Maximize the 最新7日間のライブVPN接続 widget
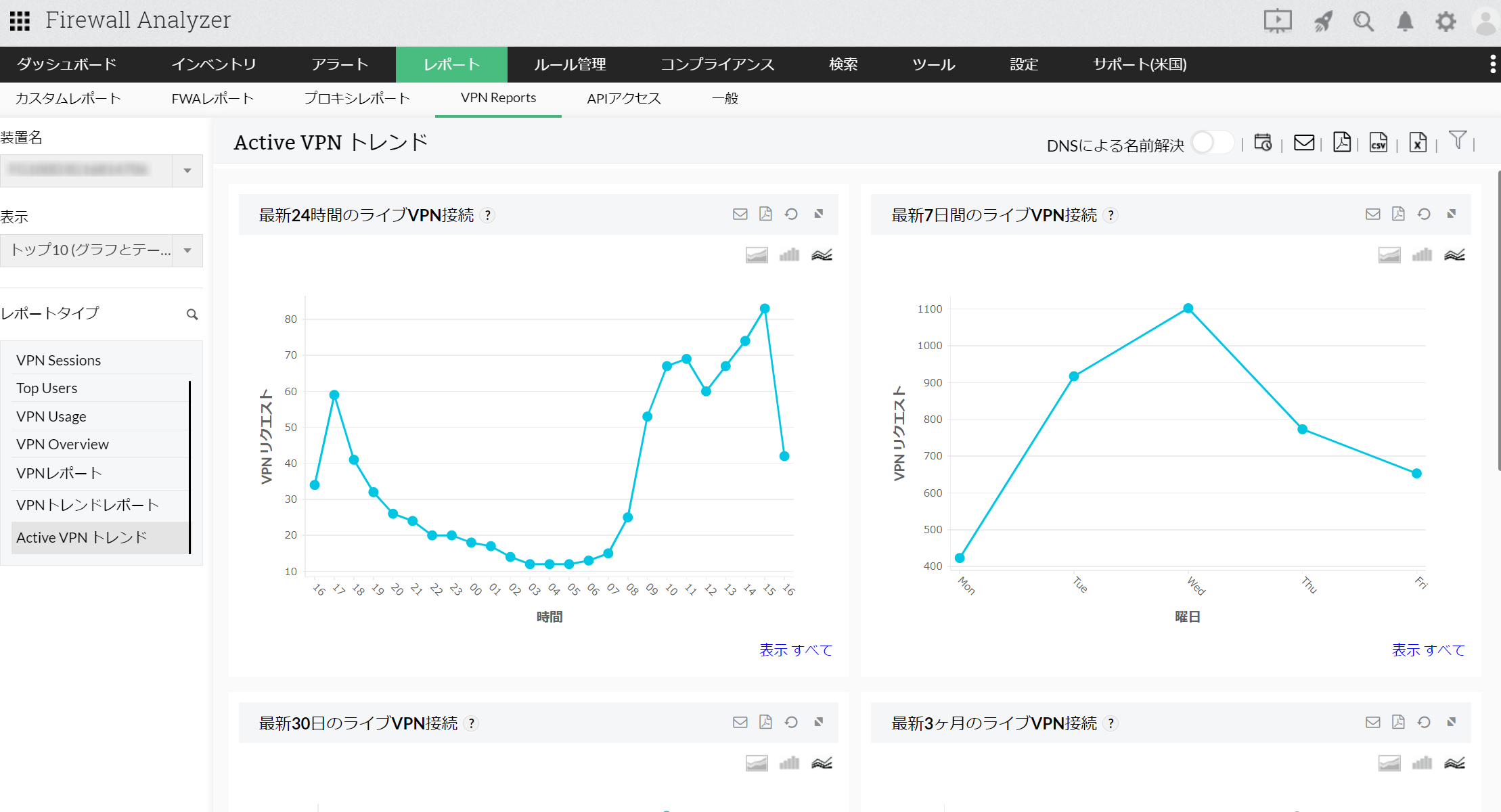The width and height of the screenshot is (1501, 812). coord(1452,215)
